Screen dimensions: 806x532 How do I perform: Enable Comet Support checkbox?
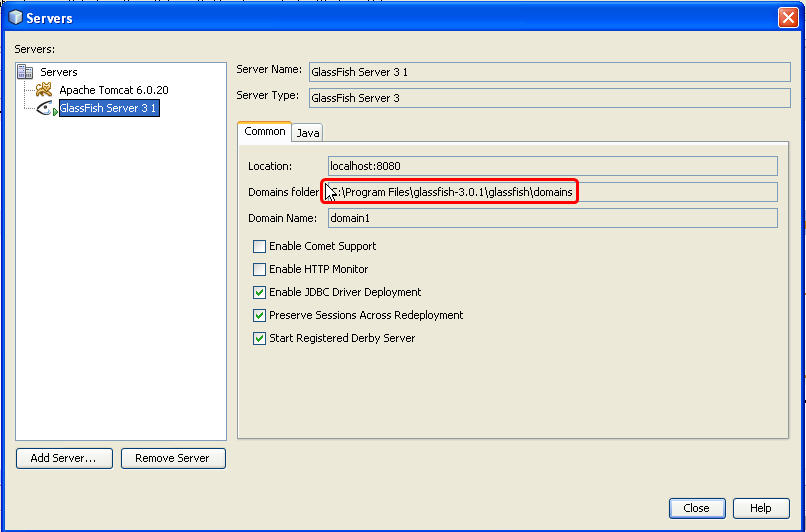260,246
